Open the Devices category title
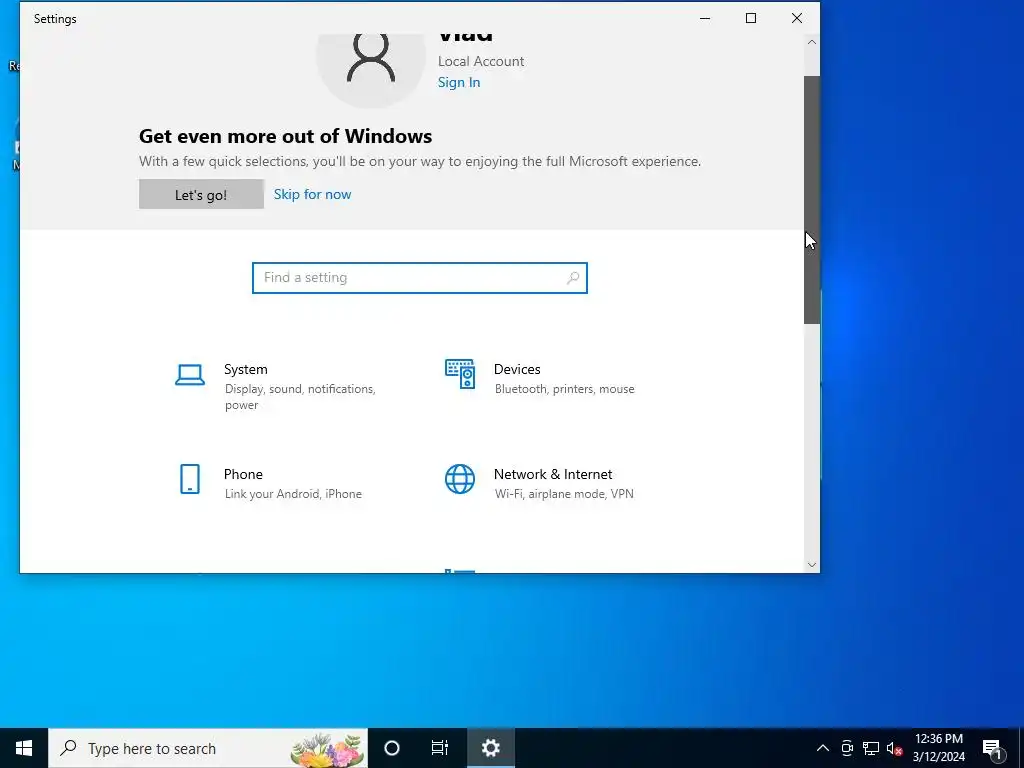The image size is (1024, 768). coord(517,369)
